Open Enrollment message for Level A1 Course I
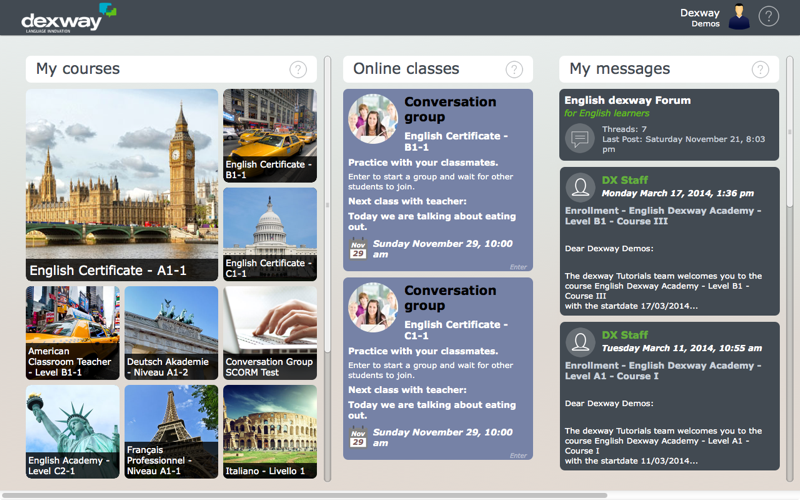This screenshot has height=500, width=800. [669, 396]
